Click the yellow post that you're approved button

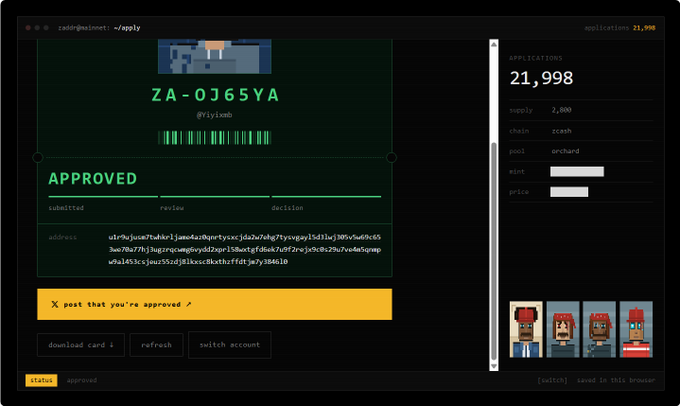click(214, 304)
